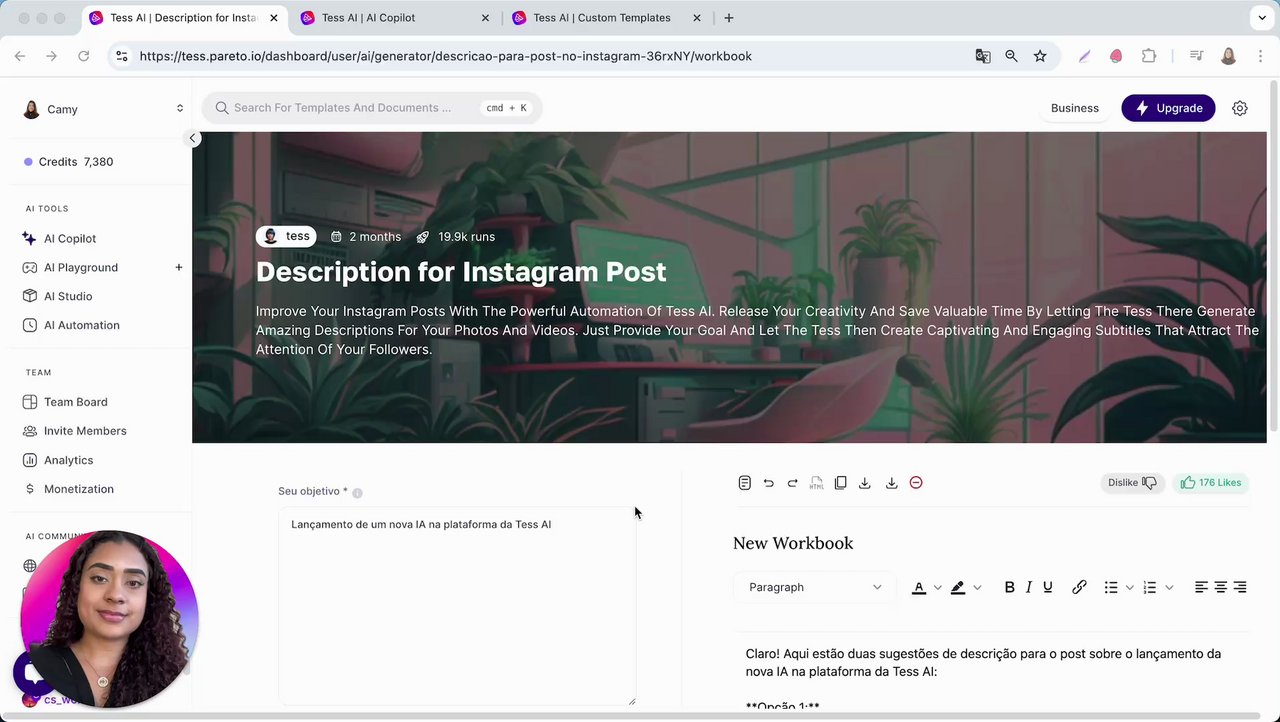Open the document notes icon in workbook toolbar

pos(744,483)
